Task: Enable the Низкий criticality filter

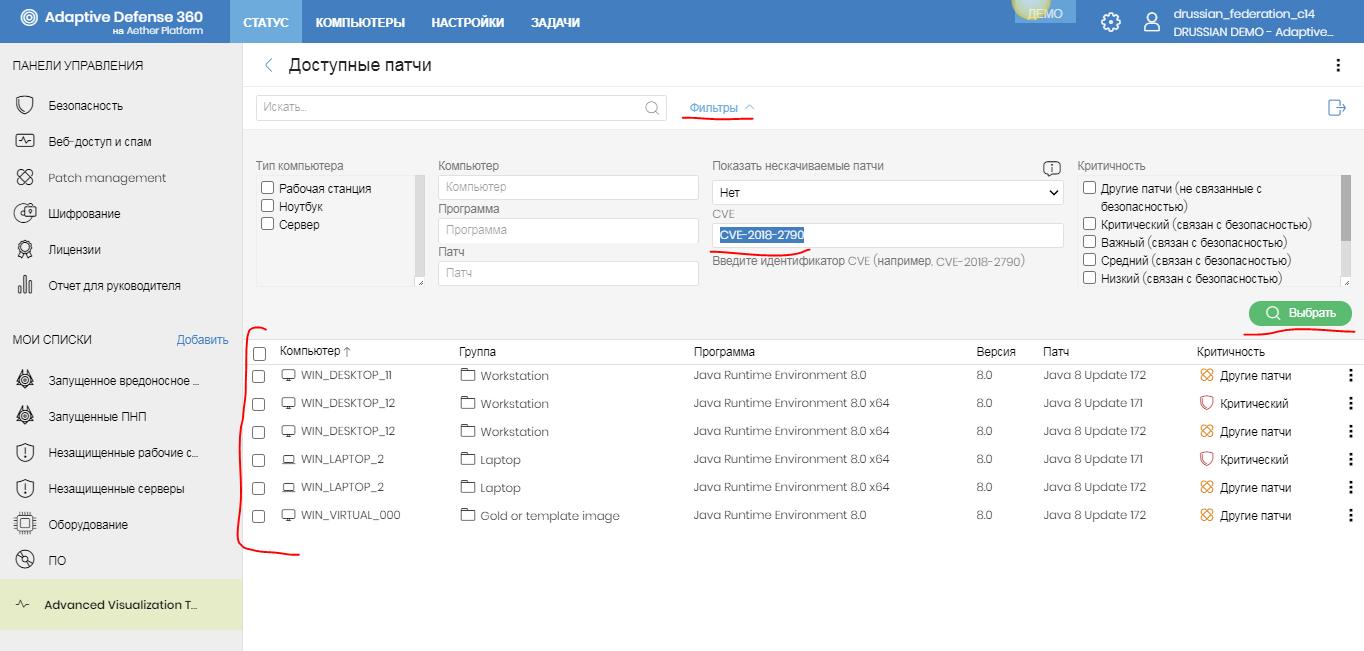Action: (x=1090, y=279)
